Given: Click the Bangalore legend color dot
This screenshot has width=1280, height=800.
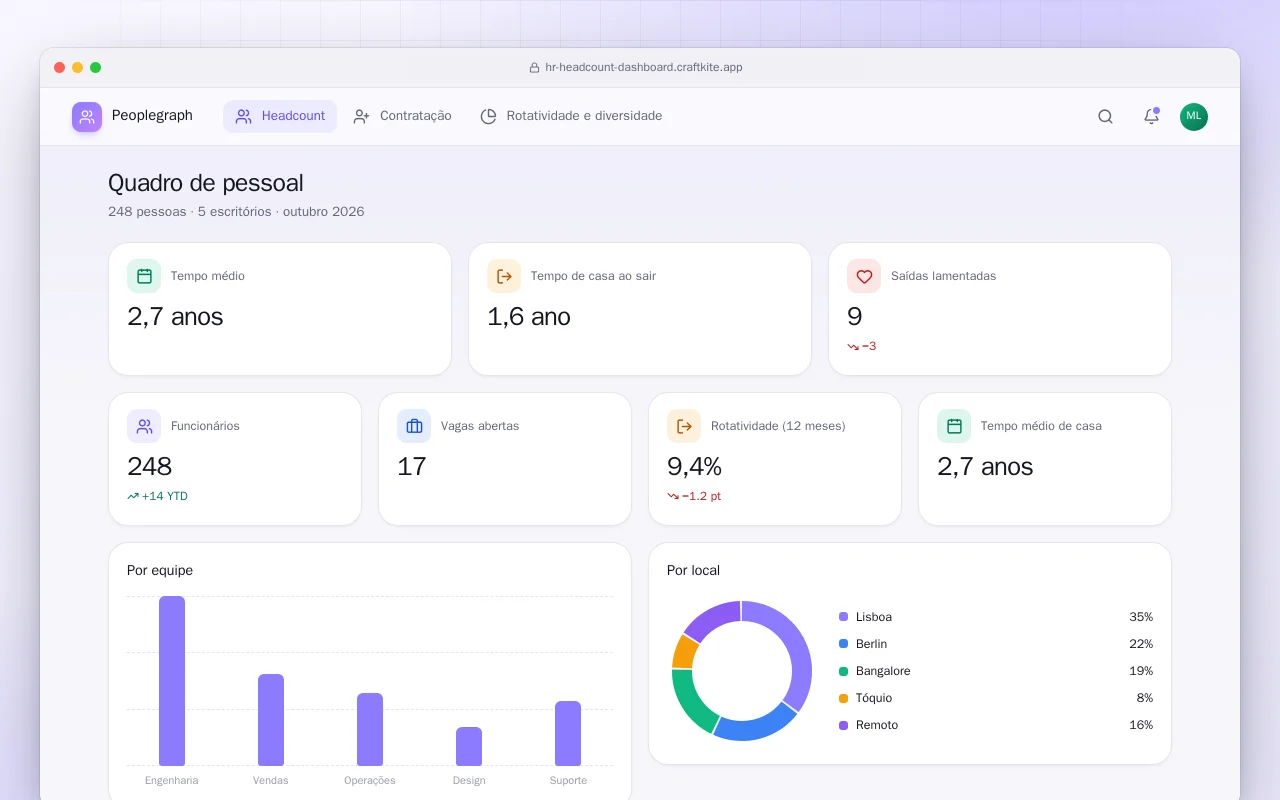Looking at the screenshot, I should coord(843,671).
